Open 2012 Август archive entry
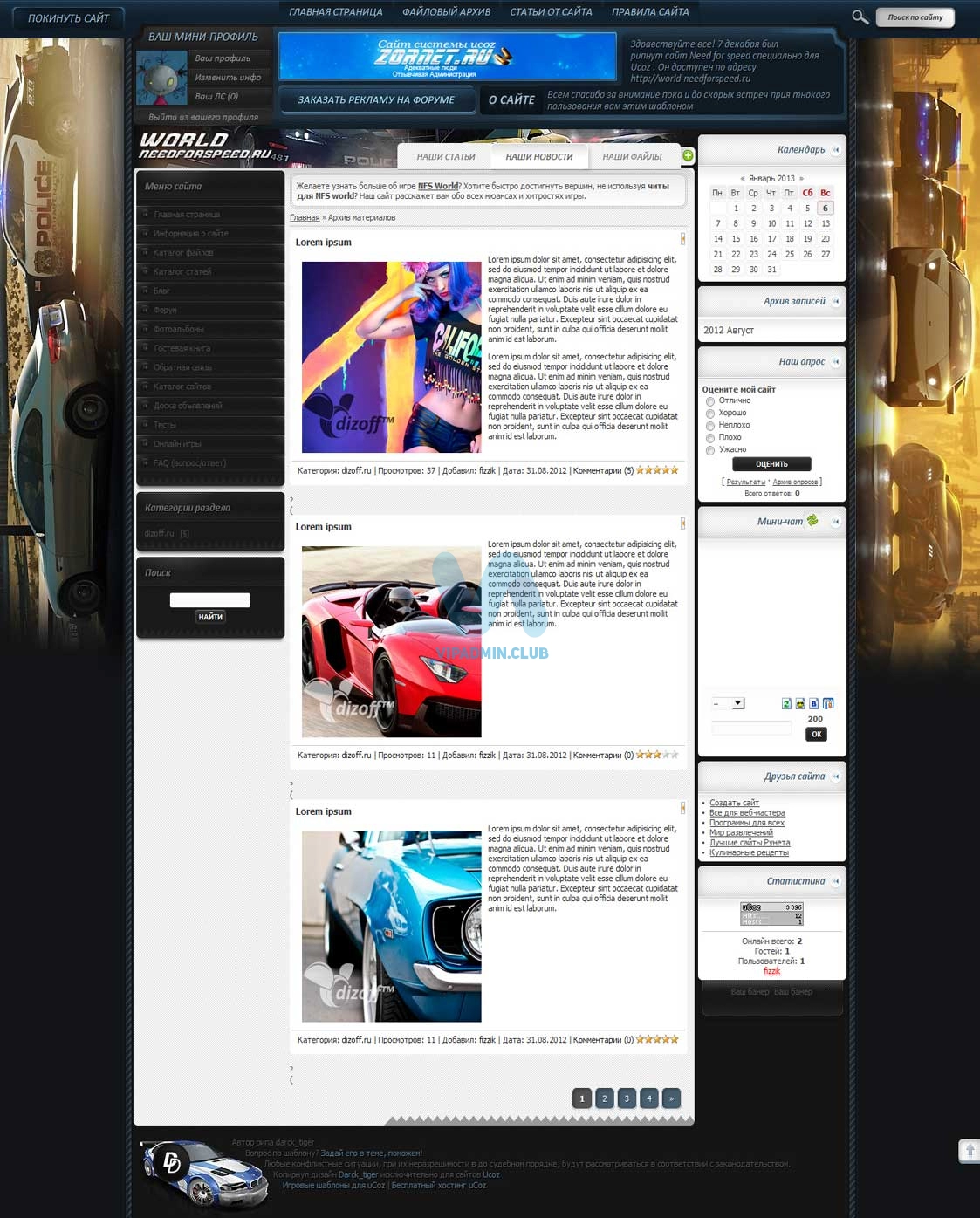The image size is (980, 1218). click(x=729, y=331)
